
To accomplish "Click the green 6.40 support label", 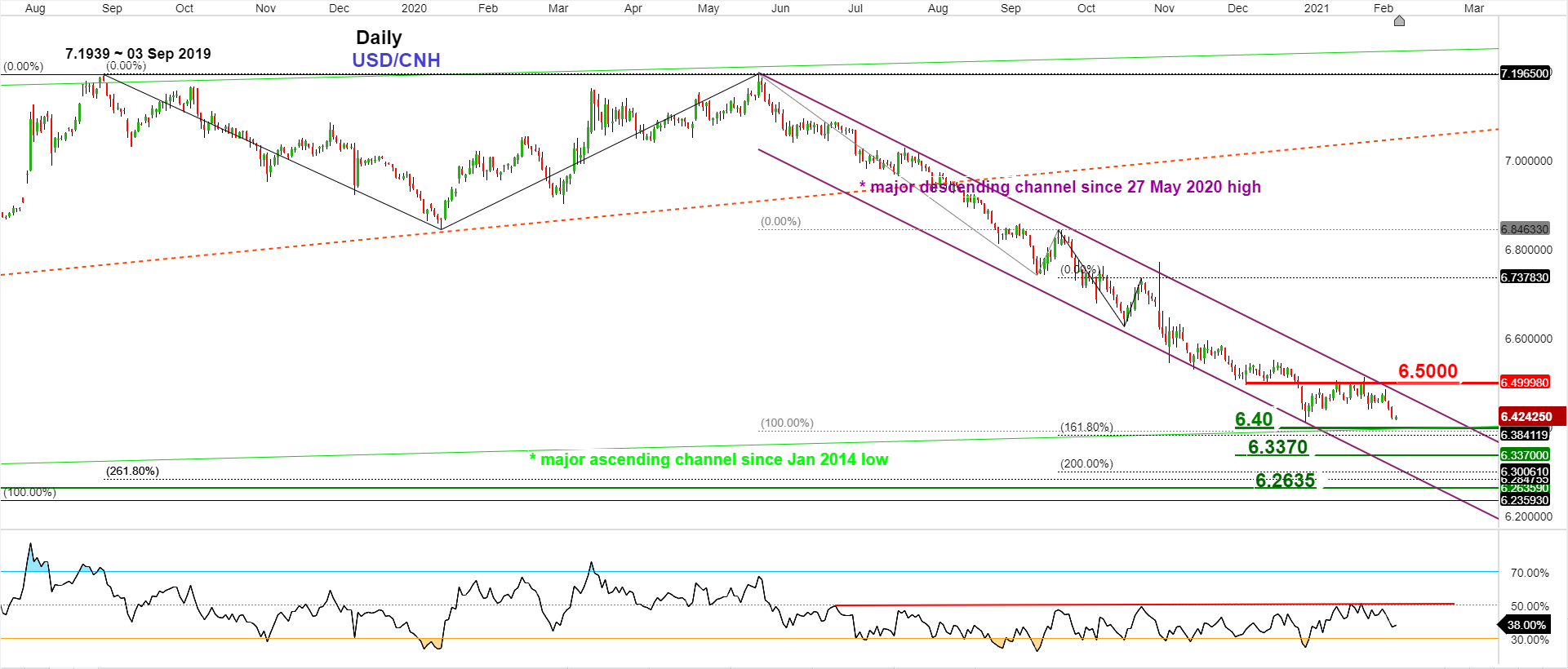I will tap(1254, 419).
